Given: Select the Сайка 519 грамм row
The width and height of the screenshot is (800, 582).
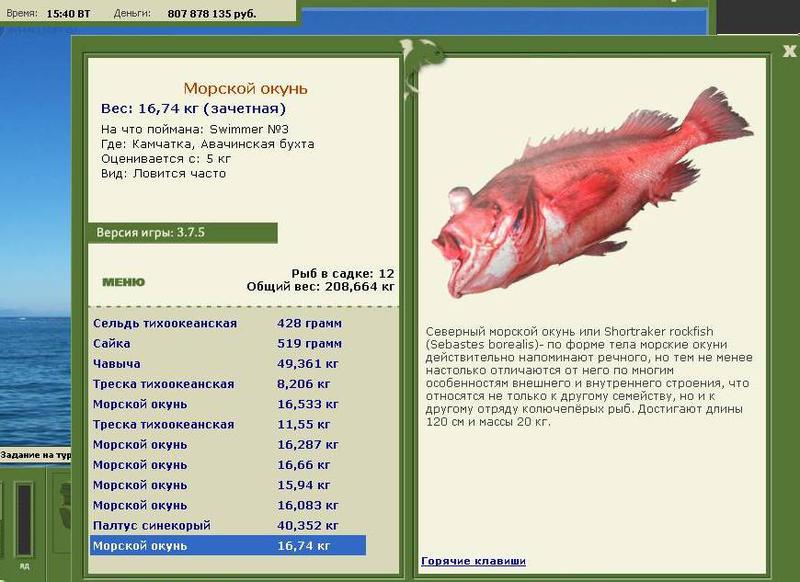Looking at the screenshot, I should (x=228, y=344).
